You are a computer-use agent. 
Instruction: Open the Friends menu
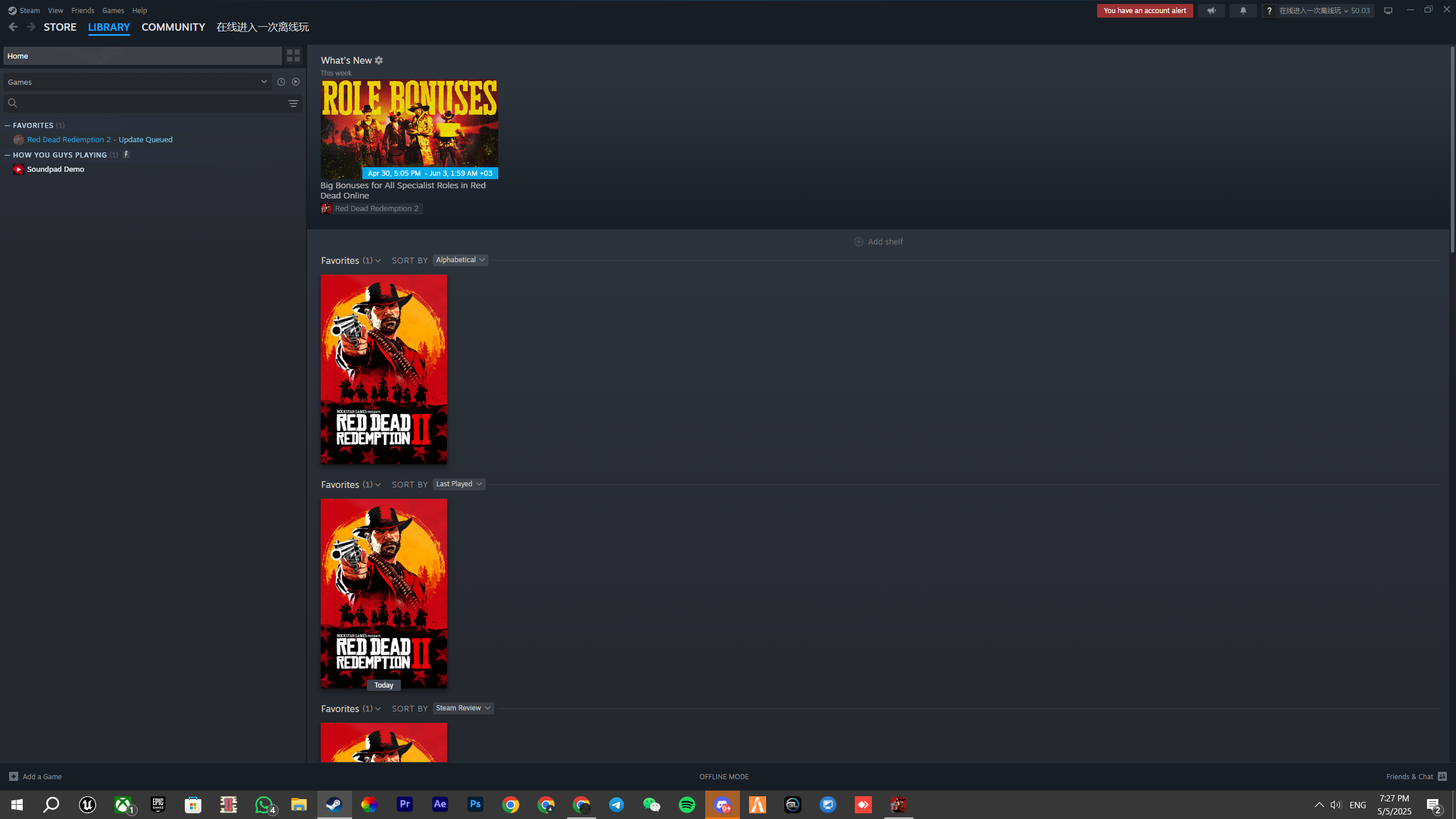coord(83,10)
